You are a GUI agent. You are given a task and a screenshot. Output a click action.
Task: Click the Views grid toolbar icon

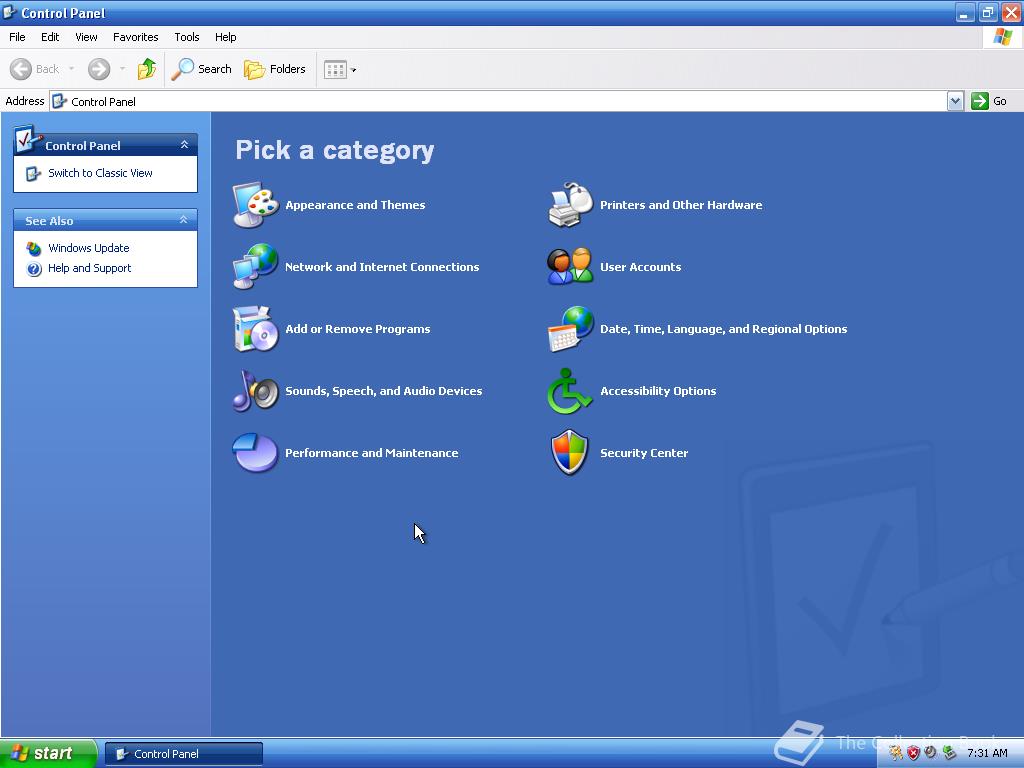335,69
